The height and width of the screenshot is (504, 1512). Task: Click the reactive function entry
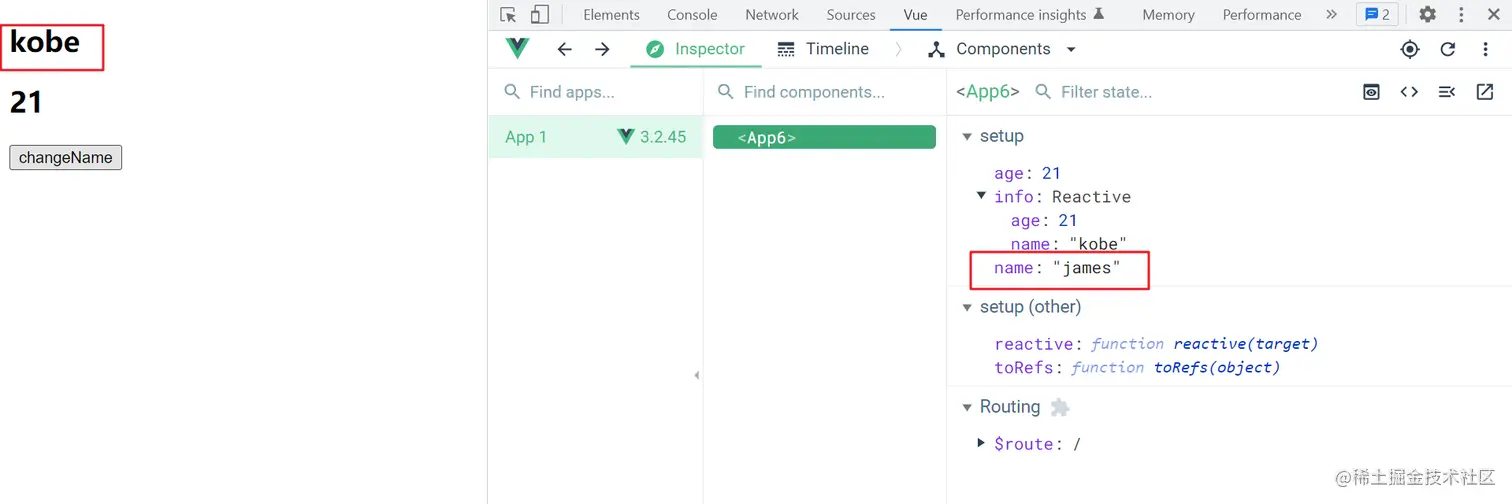point(1156,344)
